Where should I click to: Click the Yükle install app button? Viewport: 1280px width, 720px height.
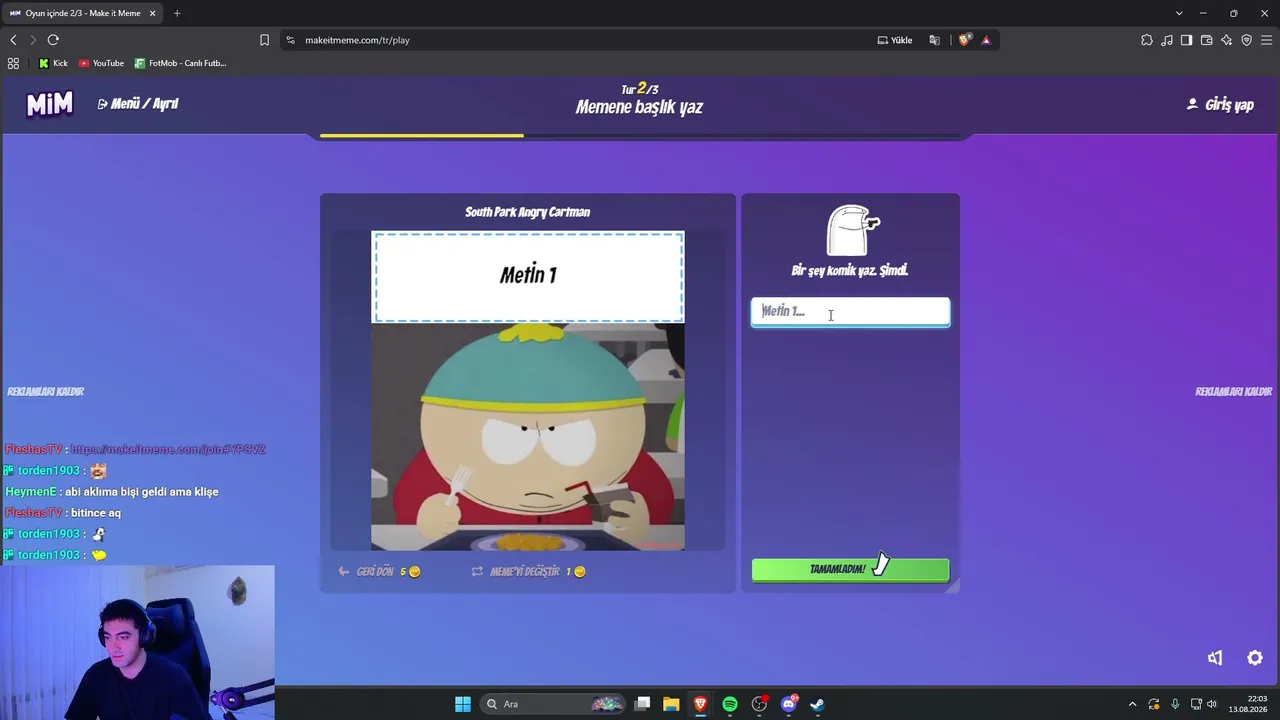[x=895, y=40]
